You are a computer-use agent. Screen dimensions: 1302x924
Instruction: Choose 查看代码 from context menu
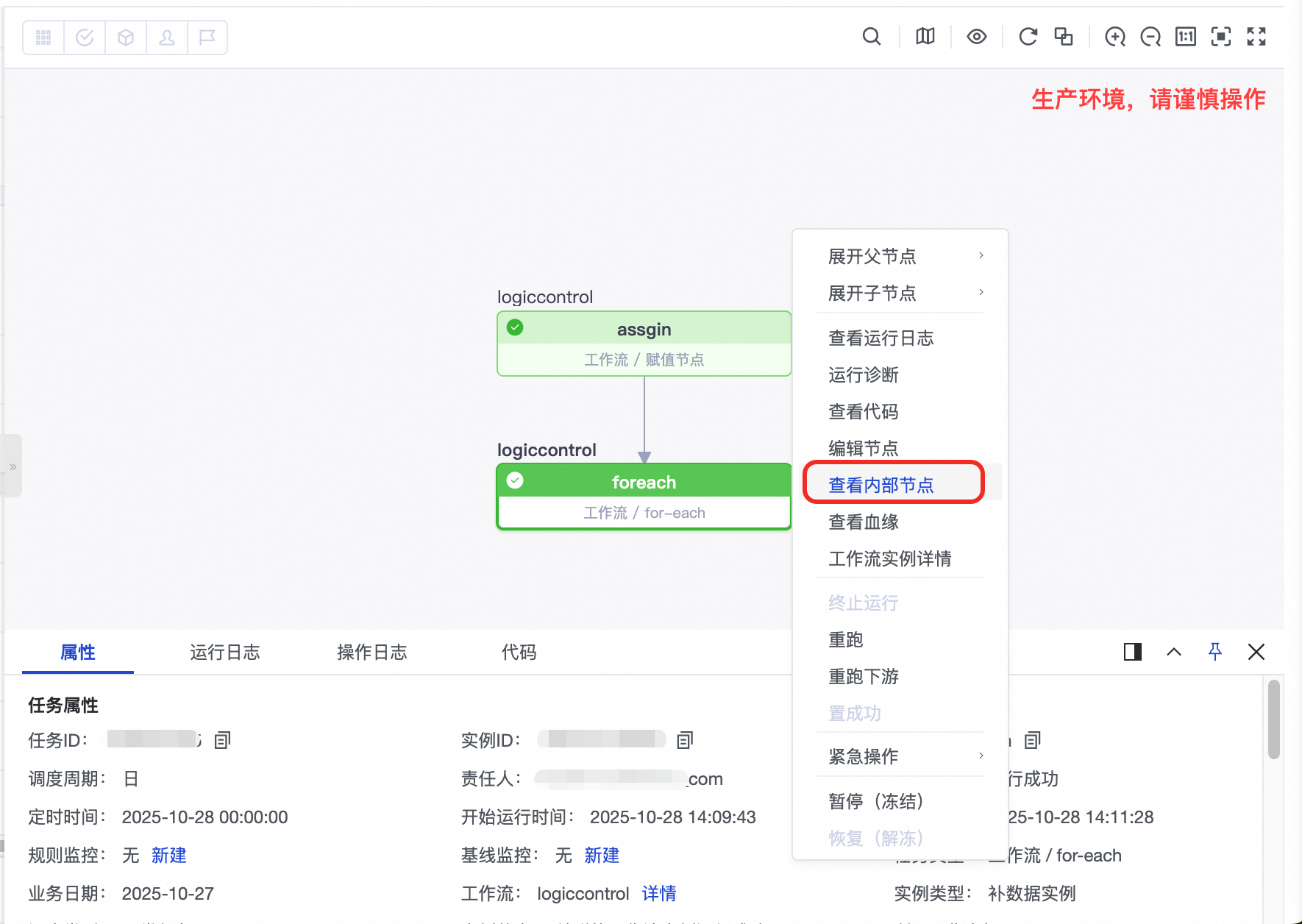click(x=864, y=411)
